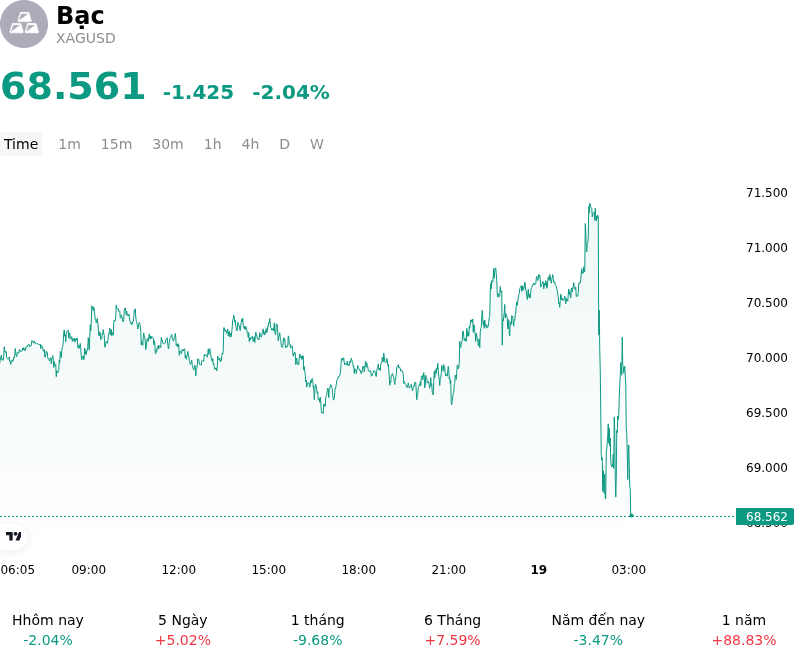Click the Bạc title heading

click(x=80, y=15)
